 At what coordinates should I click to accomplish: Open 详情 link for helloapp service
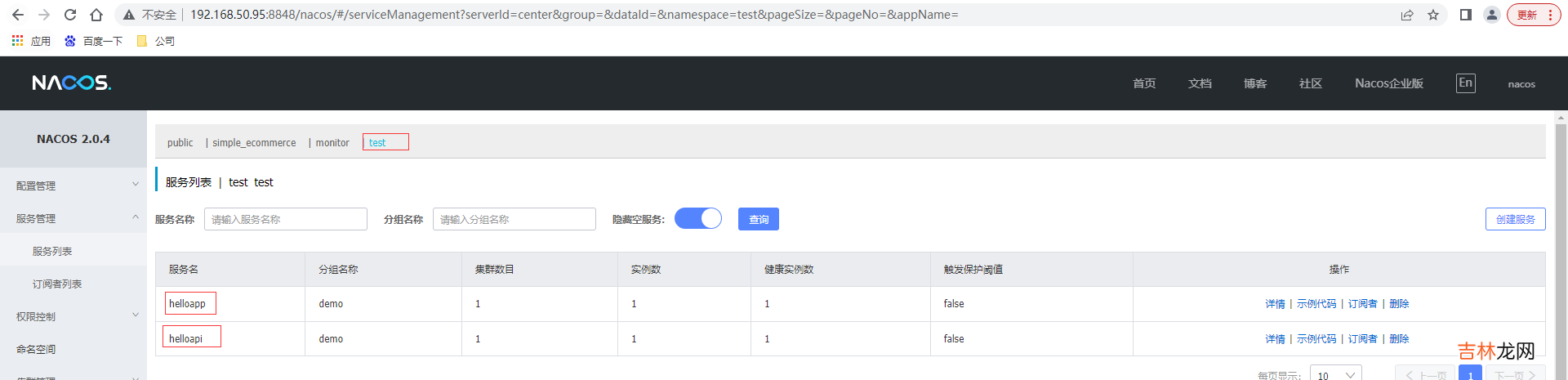(x=1275, y=304)
